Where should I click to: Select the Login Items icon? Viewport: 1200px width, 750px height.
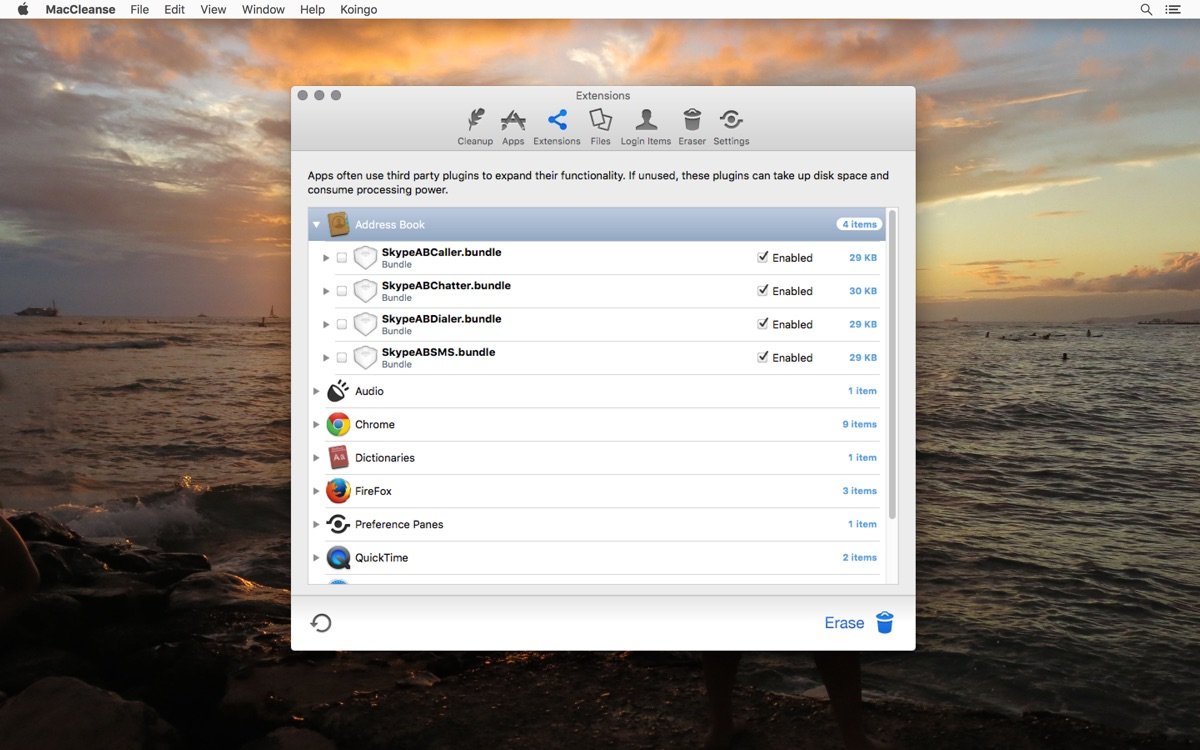645,122
